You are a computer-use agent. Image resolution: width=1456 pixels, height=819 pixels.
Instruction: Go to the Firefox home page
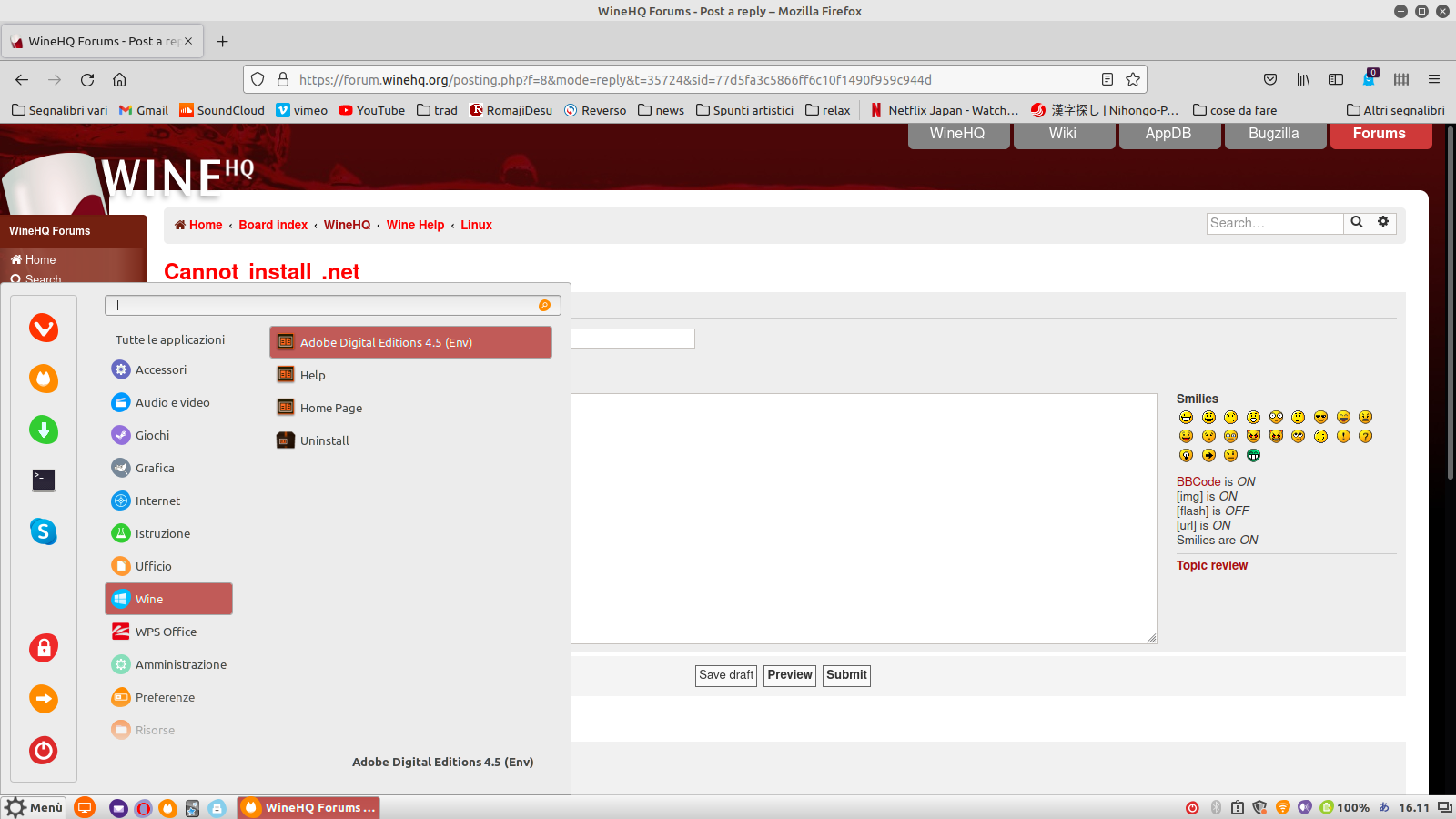[x=119, y=79]
